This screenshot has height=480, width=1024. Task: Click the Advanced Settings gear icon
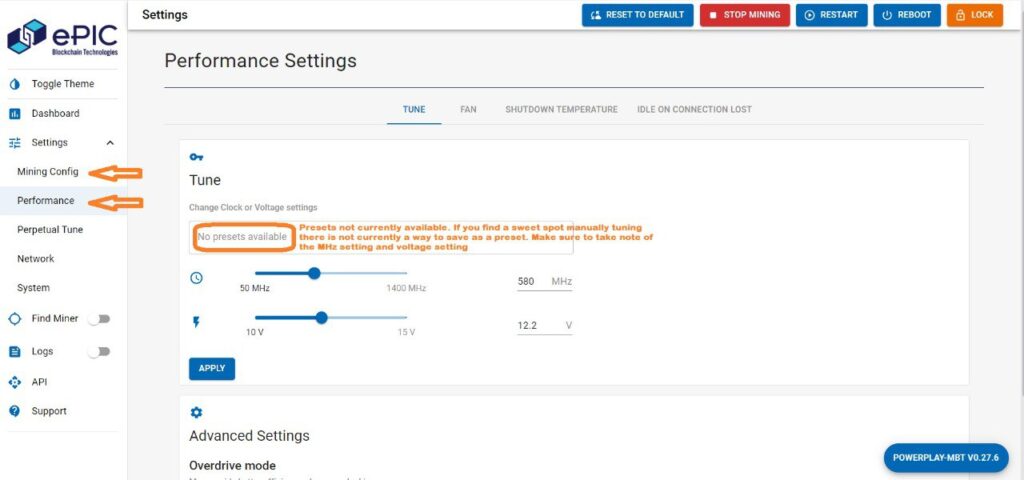coord(196,412)
